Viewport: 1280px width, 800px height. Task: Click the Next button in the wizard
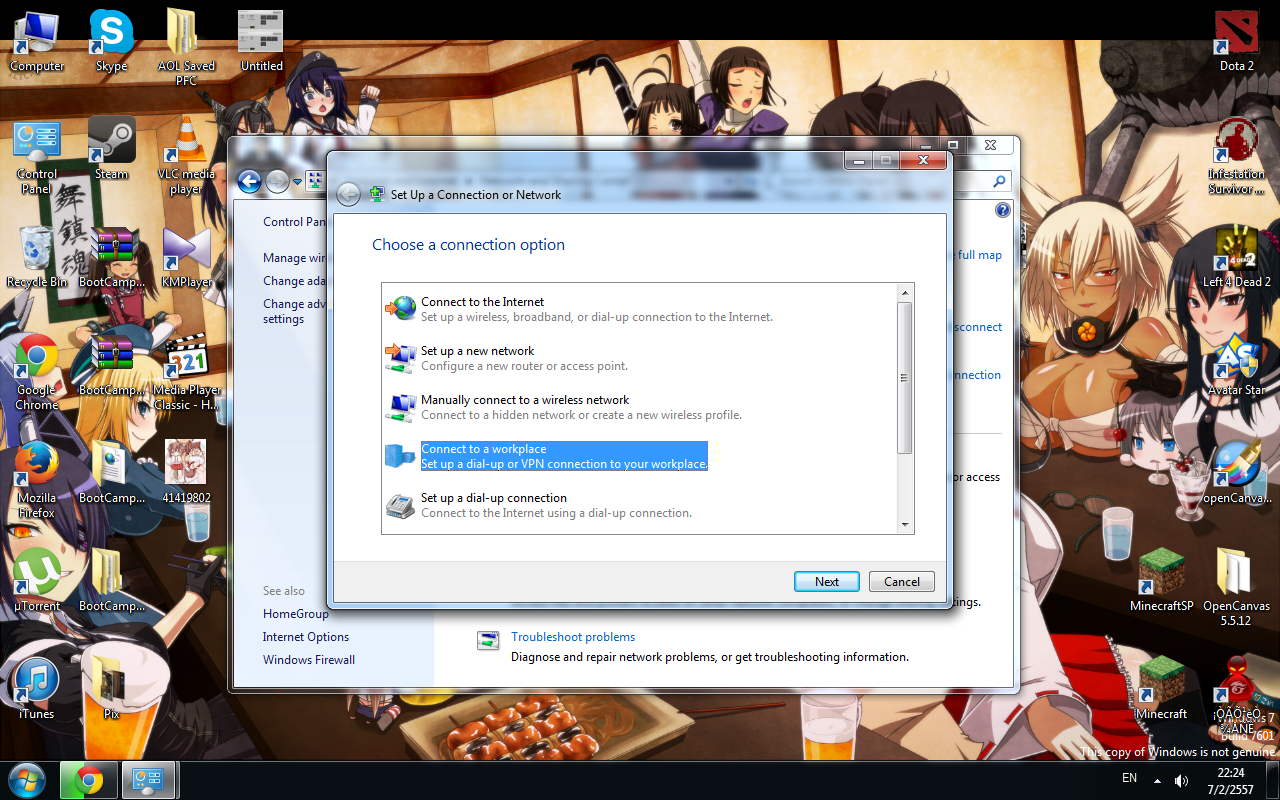tap(826, 581)
